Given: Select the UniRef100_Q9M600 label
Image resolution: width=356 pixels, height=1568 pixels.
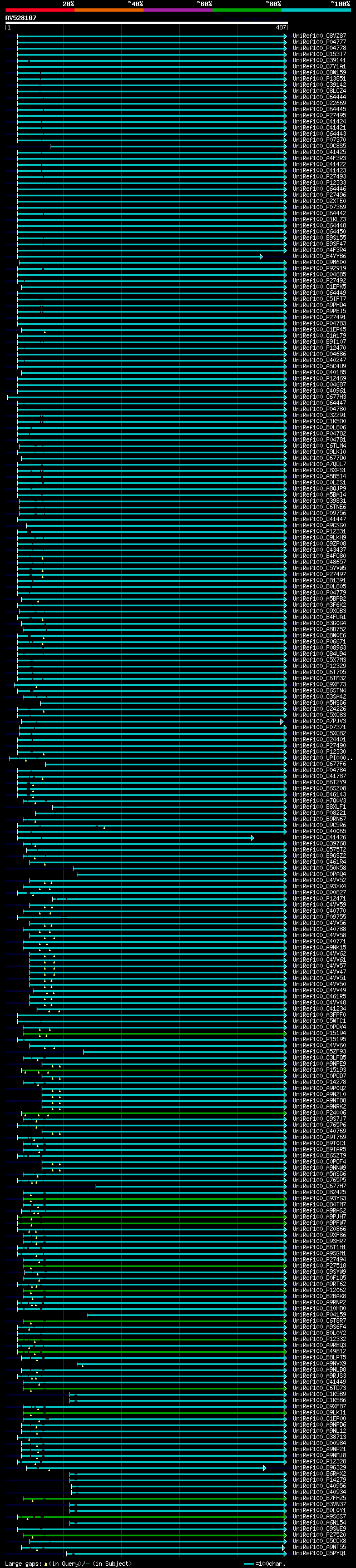Looking at the screenshot, I should [319, 263].
